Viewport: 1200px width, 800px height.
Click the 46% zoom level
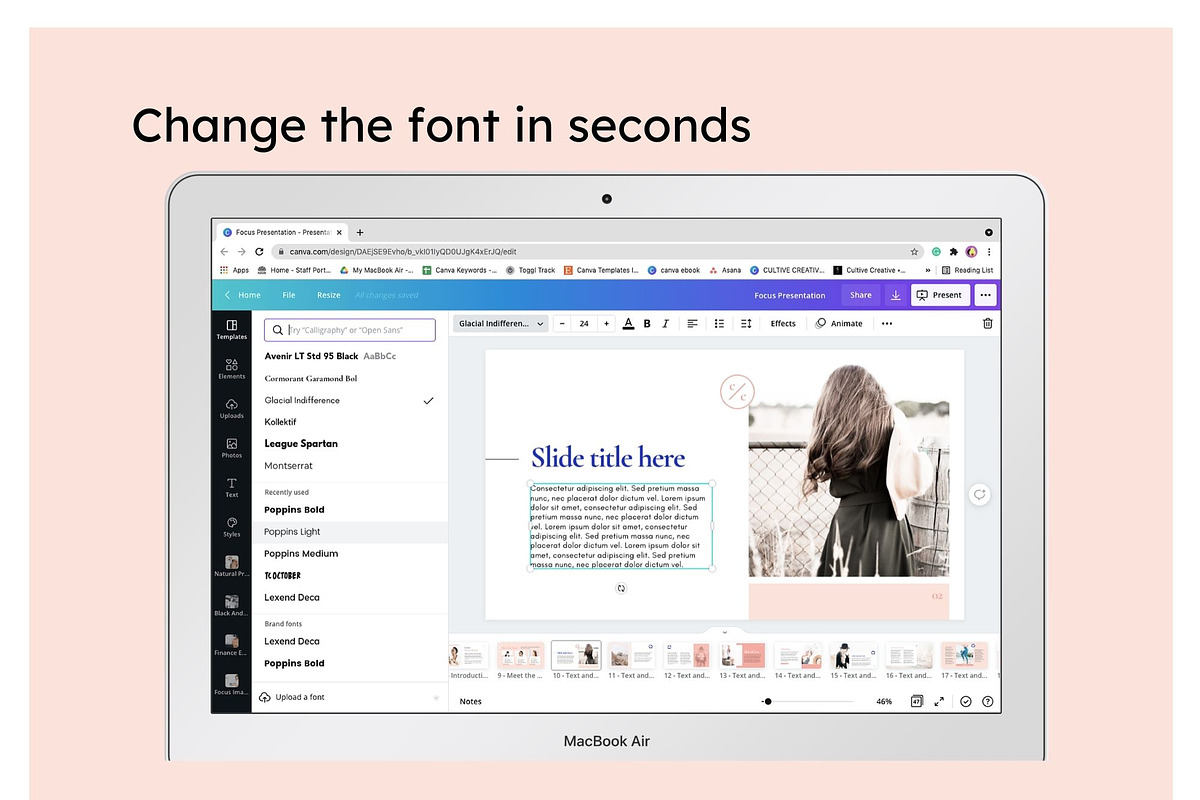point(884,701)
